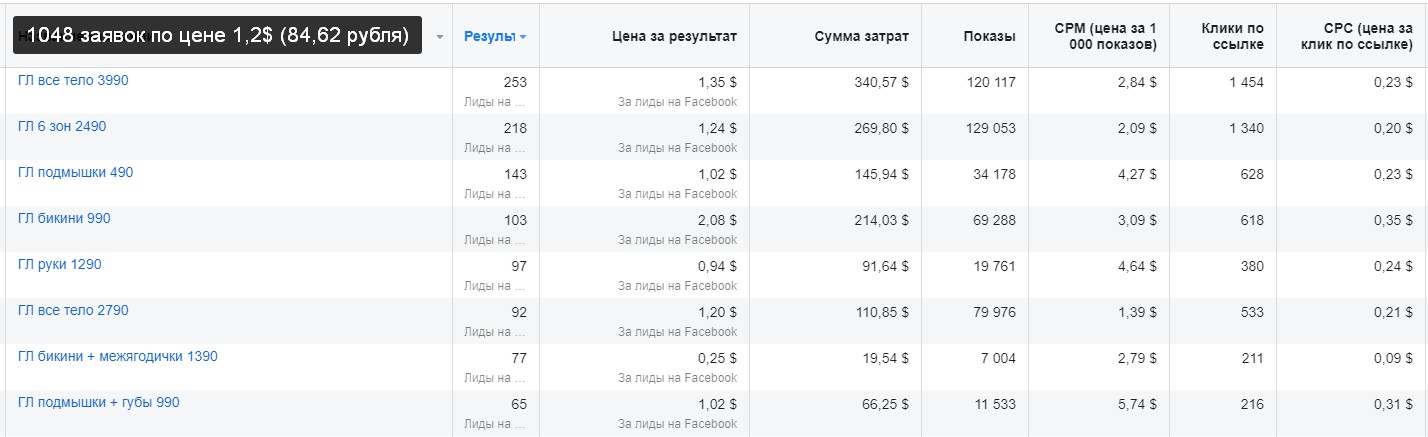Sort by Цена за результат column
This screenshot has height=437, width=1428.
pyautogui.click(x=674, y=36)
